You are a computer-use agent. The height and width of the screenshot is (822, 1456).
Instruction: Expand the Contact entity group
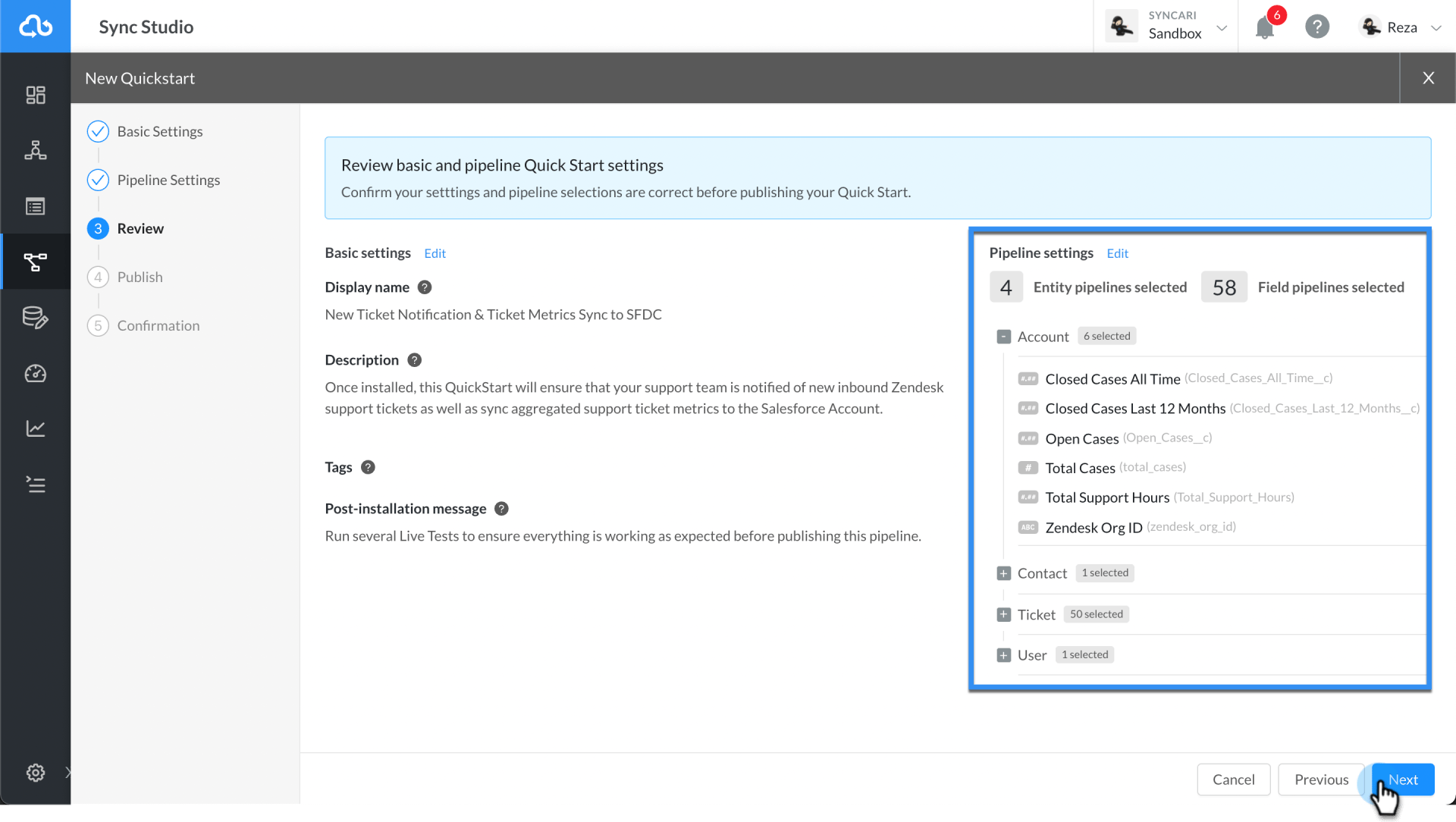[x=1003, y=573]
